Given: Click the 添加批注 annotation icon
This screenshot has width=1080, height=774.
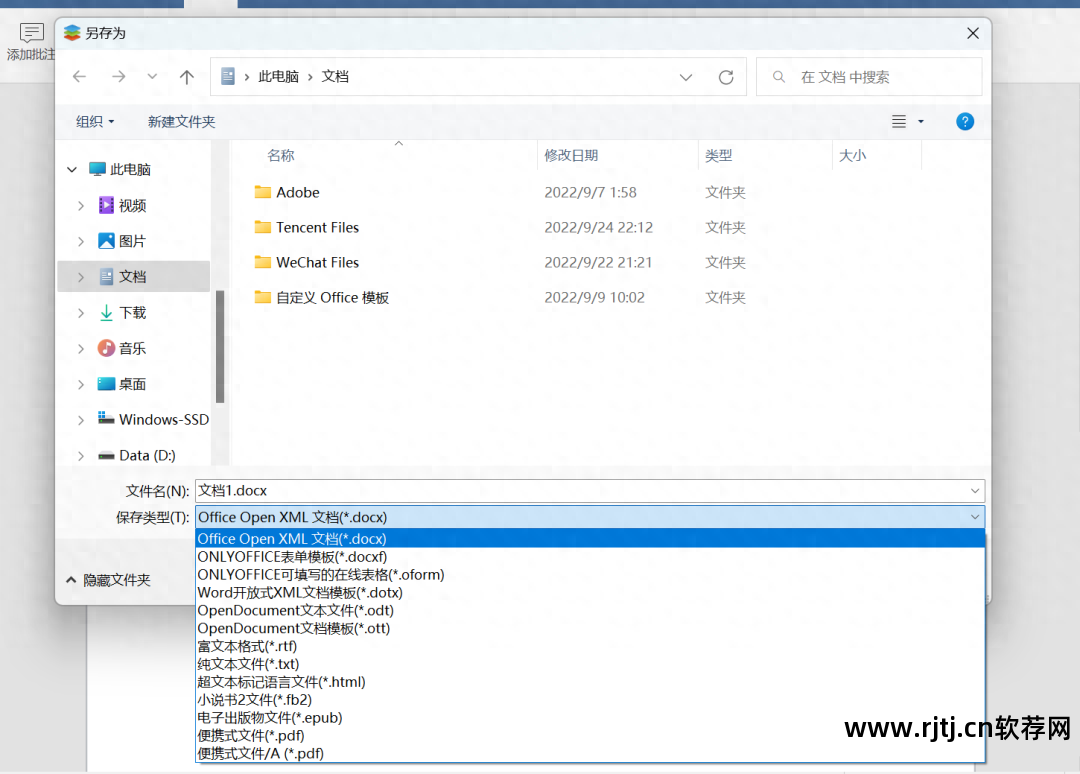Looking at the screenshot, I should tap(30, 32).
